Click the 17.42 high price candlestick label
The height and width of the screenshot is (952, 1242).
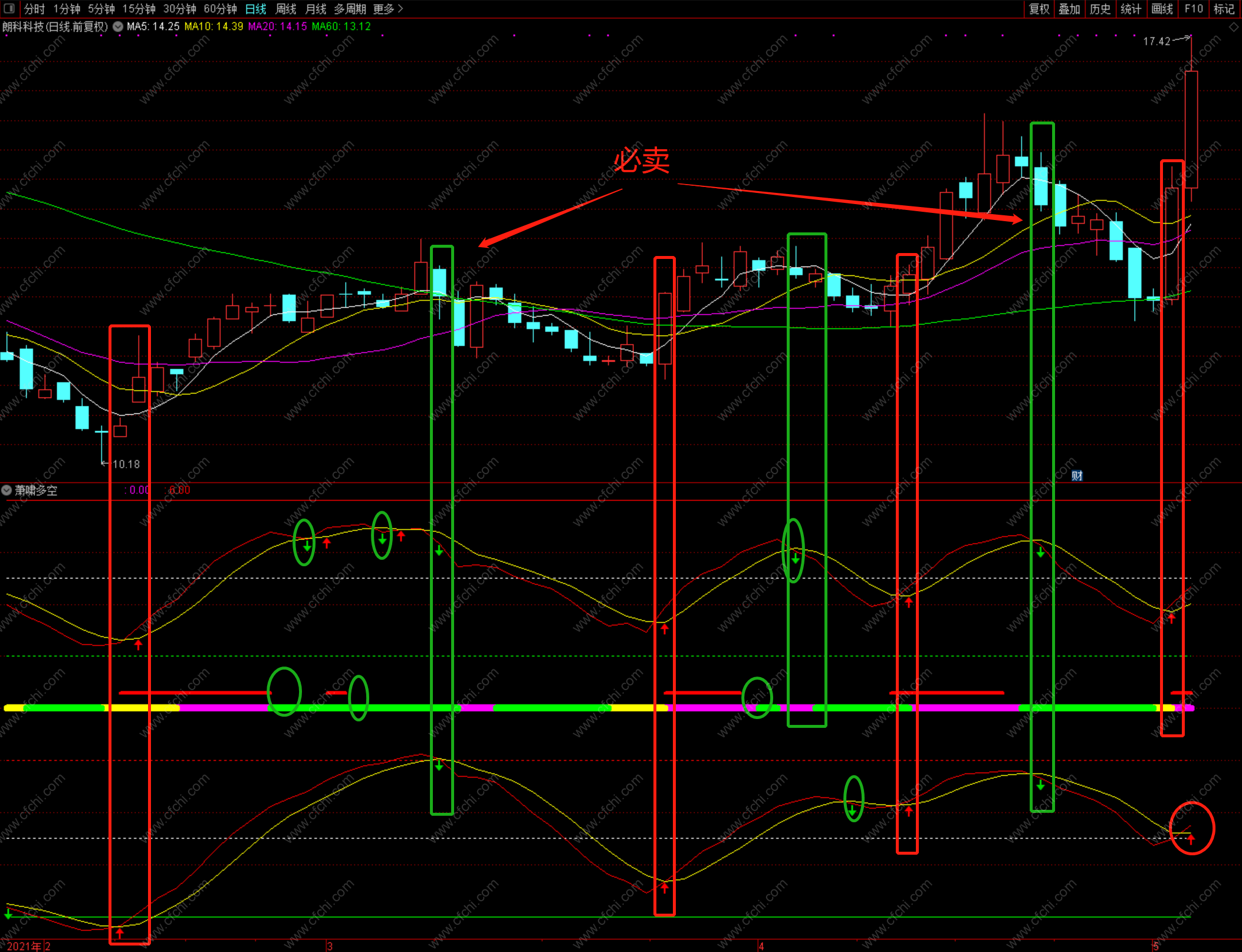(1156, 41)
